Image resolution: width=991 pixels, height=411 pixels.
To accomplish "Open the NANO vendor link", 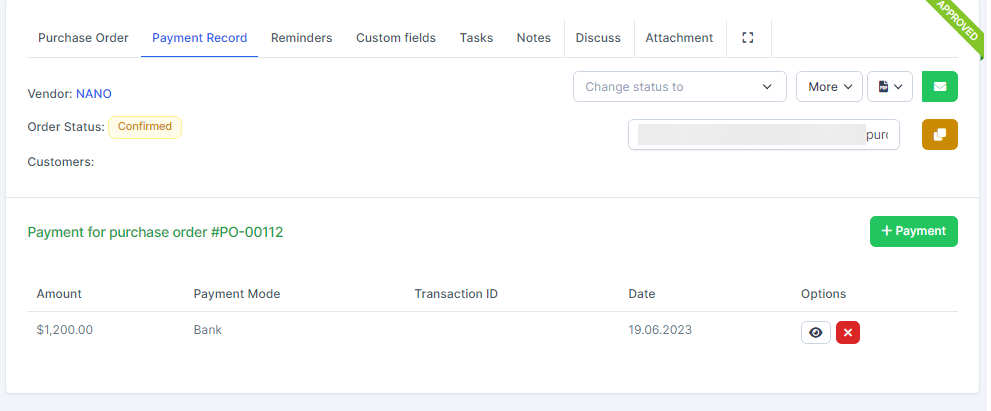I will click(x=94, y=94).
